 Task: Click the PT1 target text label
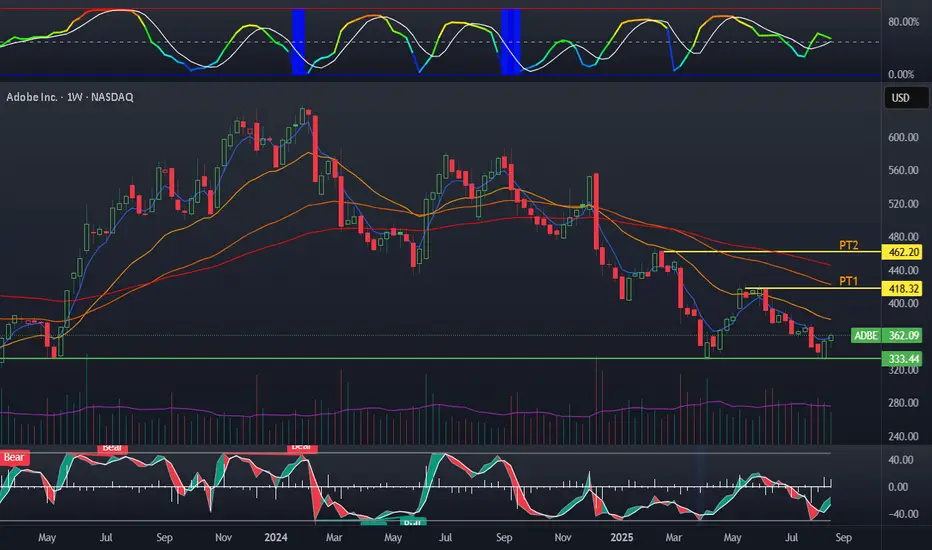click(x=849, y=281)
